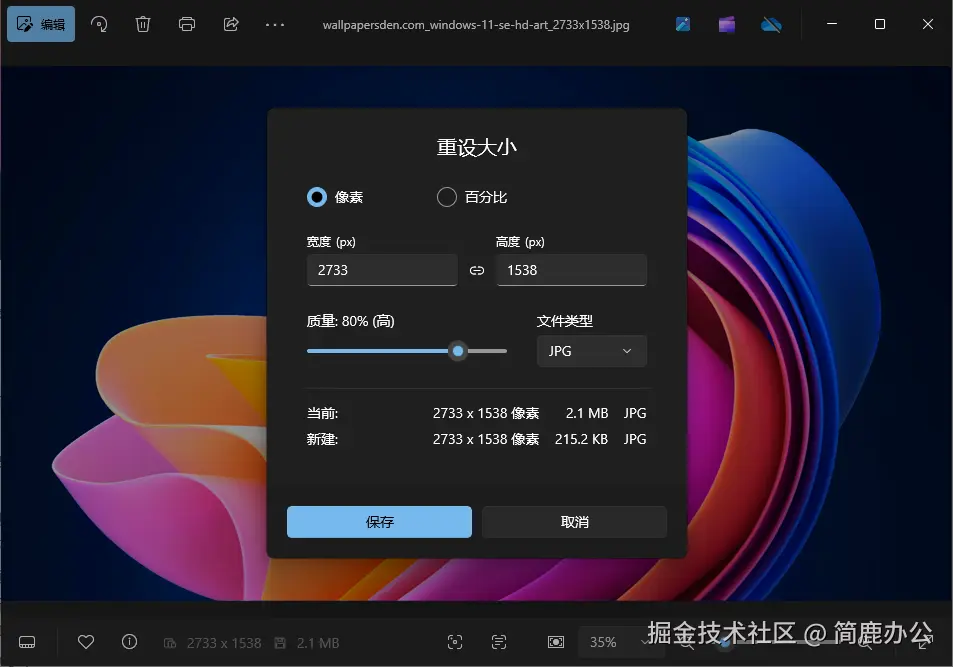Fit the image to the window
953x667 pixels.
click(x=555, y=642)
